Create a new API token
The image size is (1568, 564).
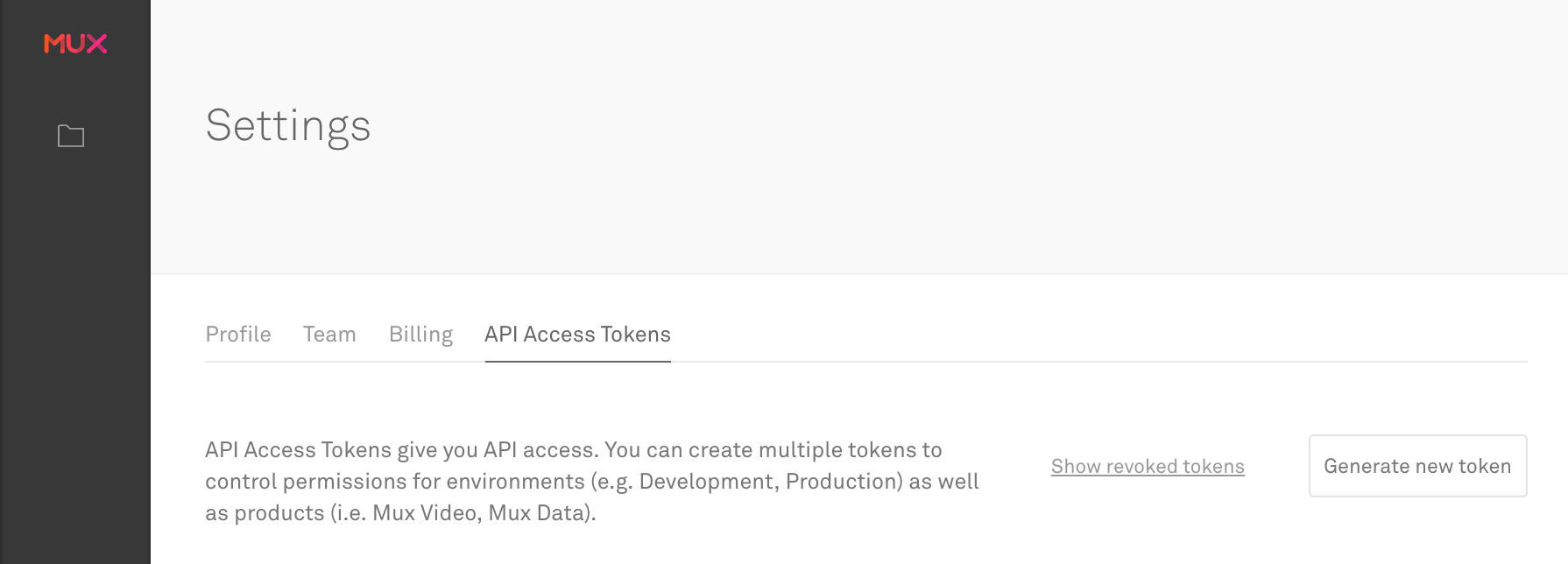coord(1417,466)
